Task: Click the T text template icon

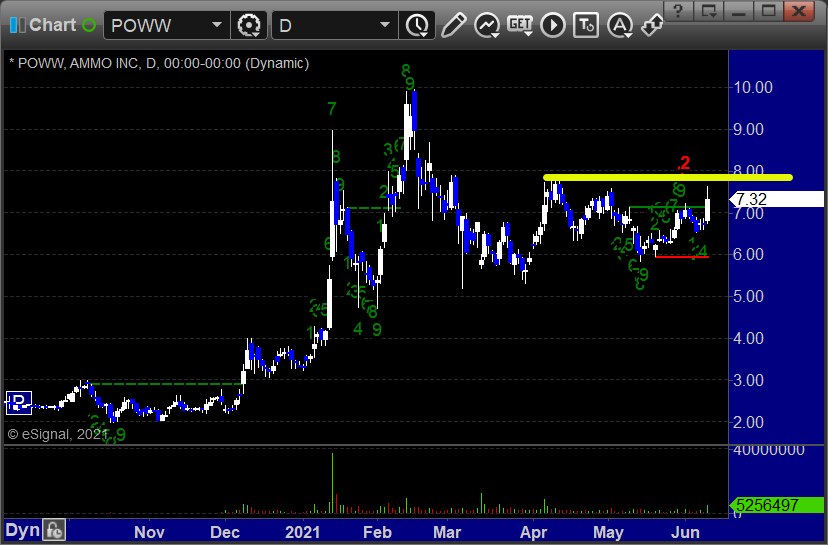Action: pyautogui.click(x=586, y=25)
